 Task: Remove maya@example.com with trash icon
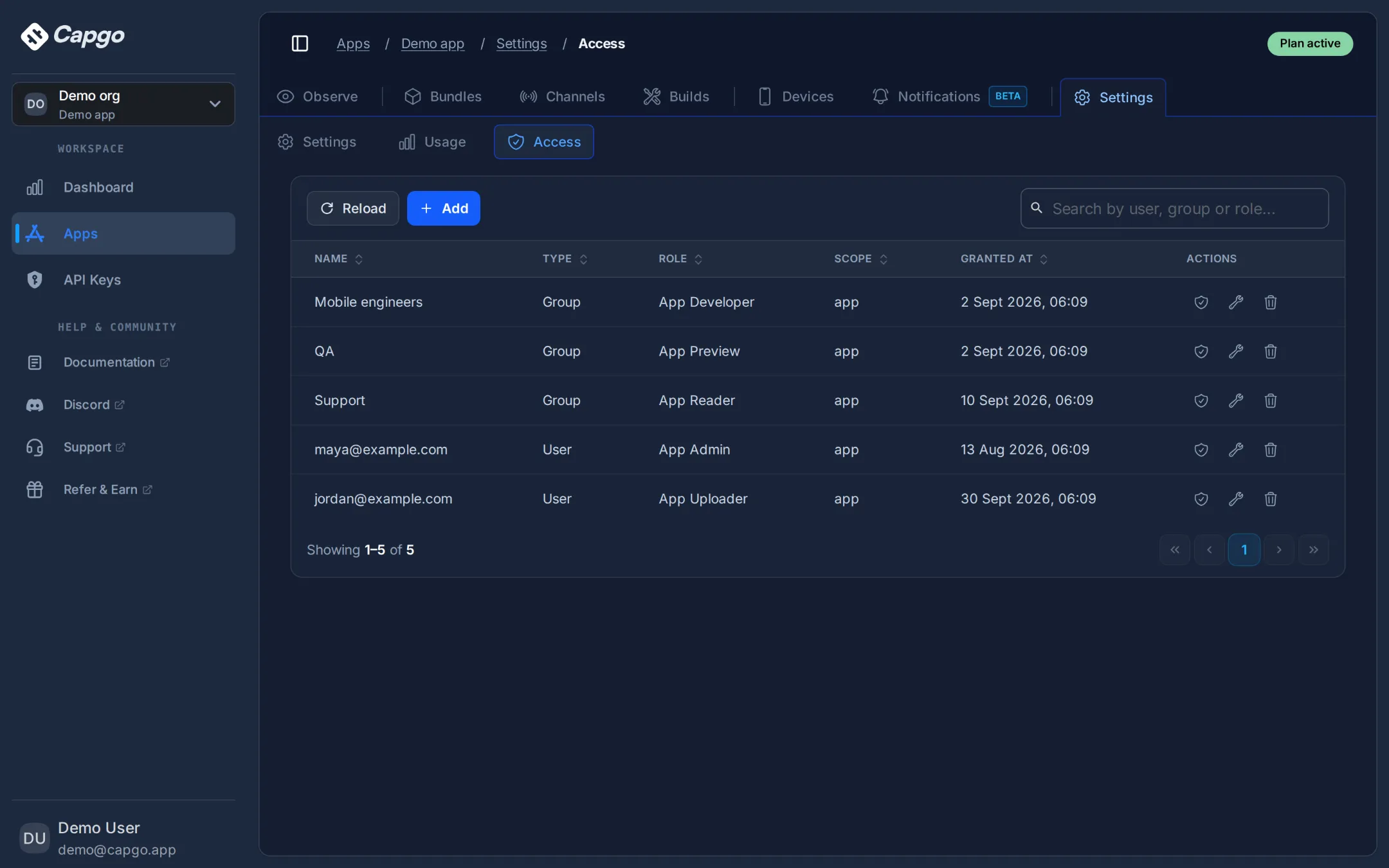click(1270, 449)
